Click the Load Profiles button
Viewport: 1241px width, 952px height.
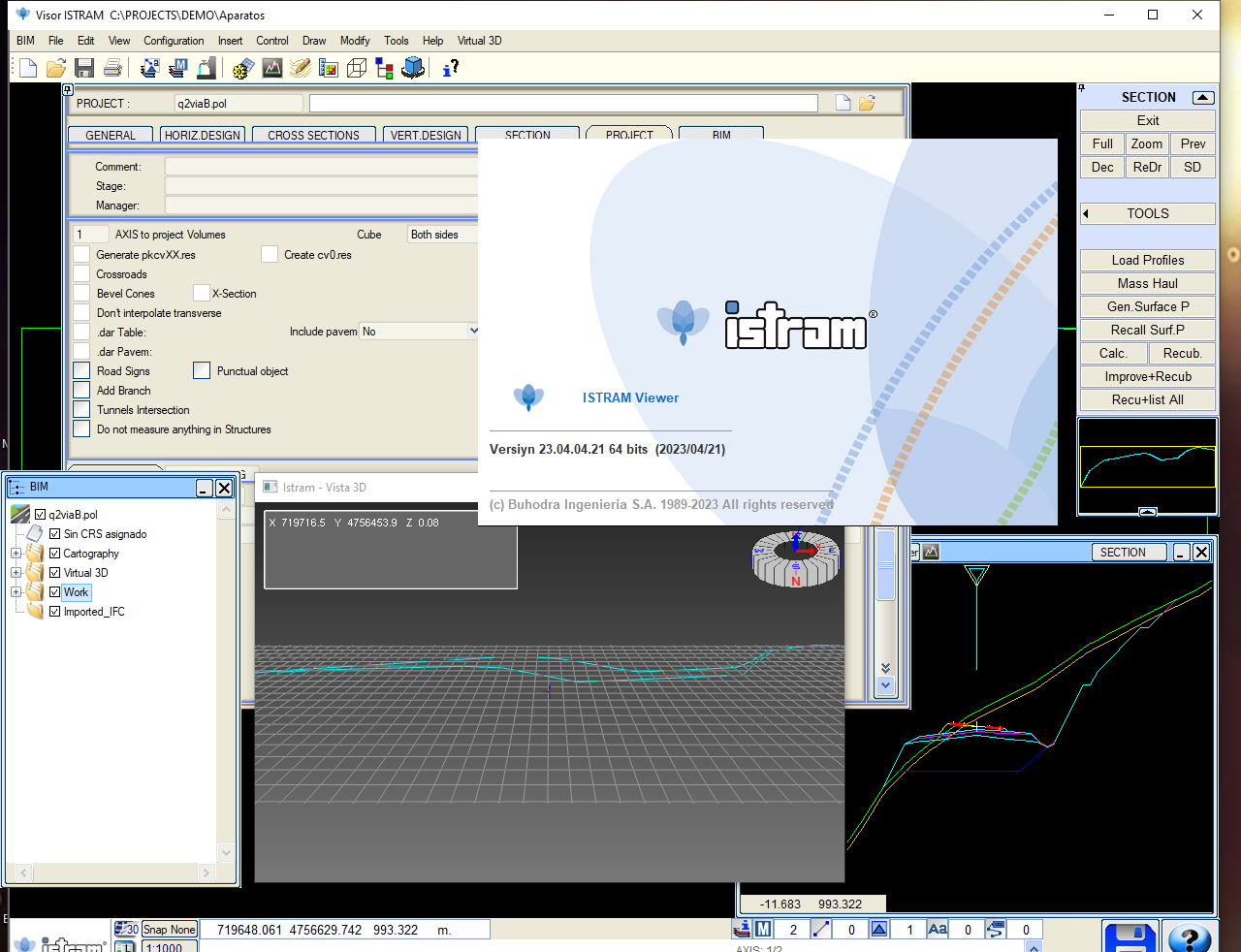1148,260
